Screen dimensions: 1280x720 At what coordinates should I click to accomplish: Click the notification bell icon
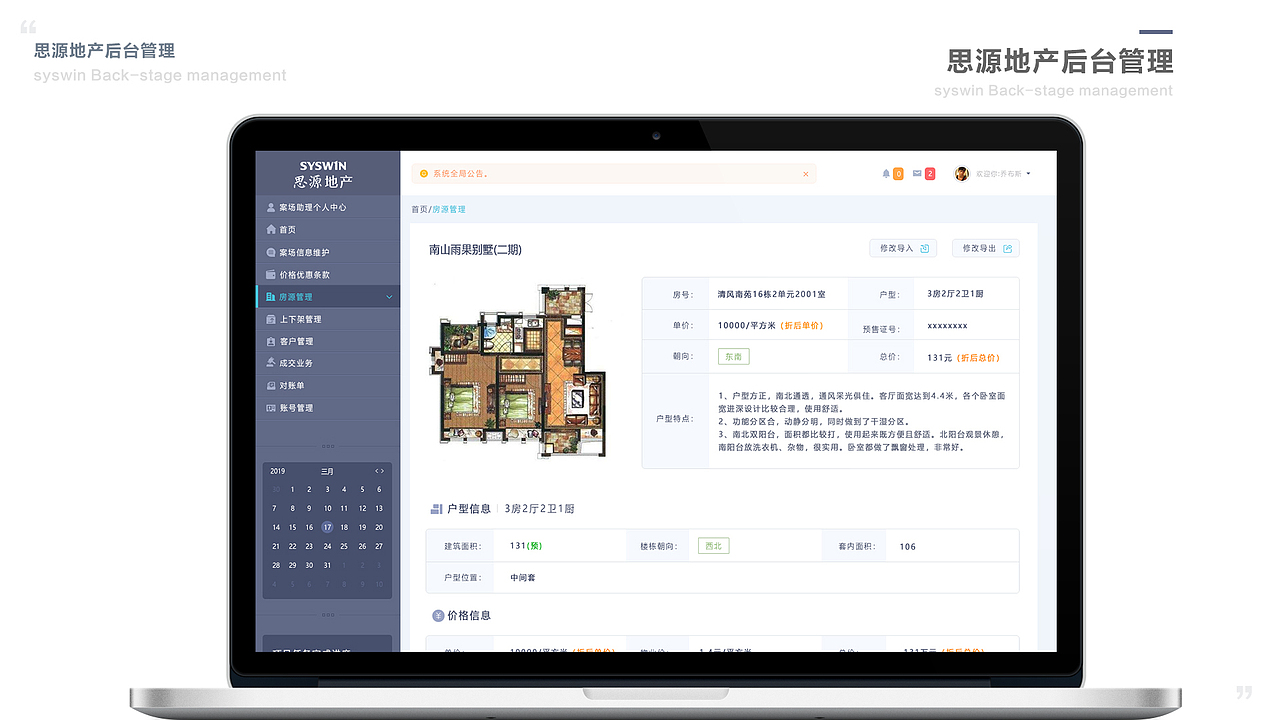click(886, 174)
